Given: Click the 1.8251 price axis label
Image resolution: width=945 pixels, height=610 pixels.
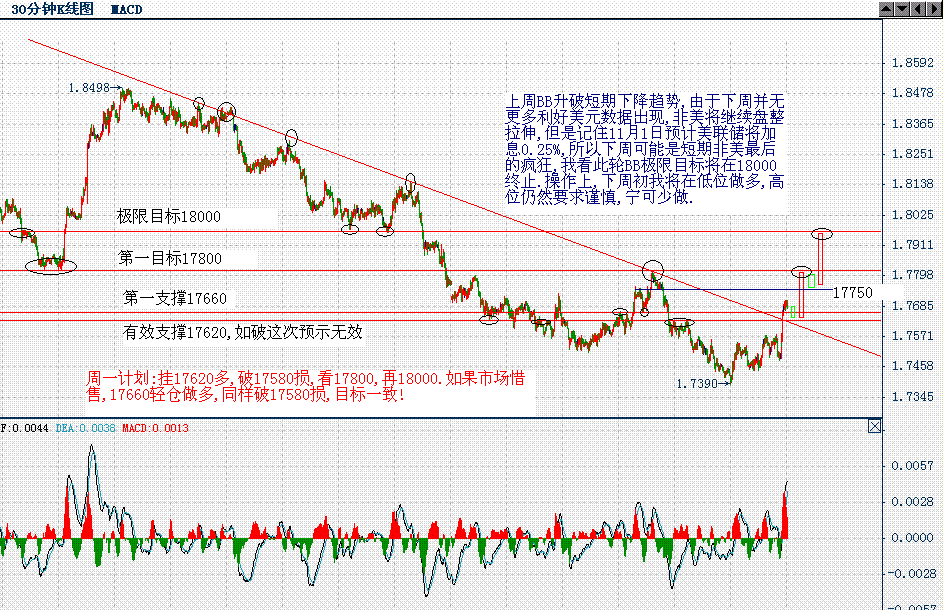Looking at the screenshot, I should [912, 154].
